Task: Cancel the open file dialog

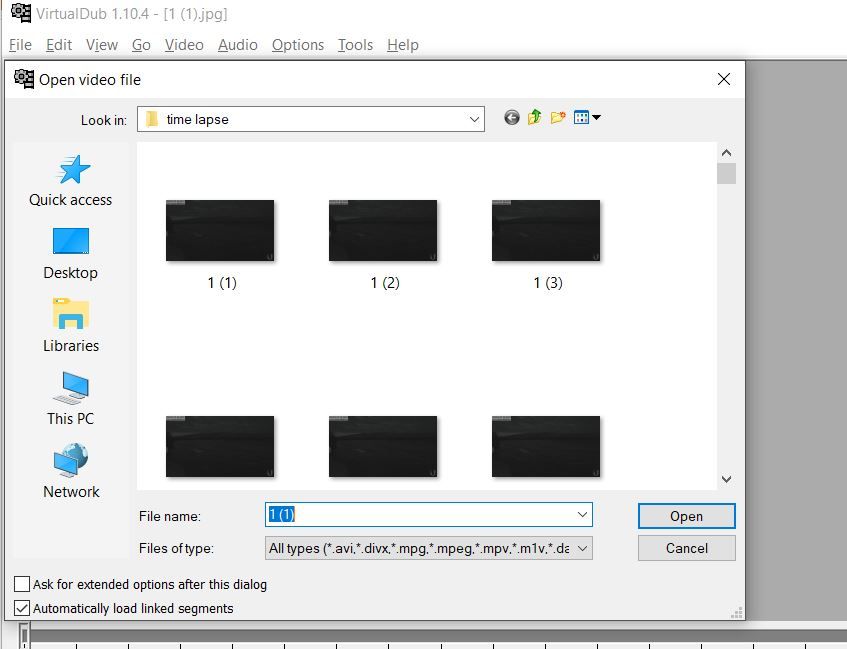Action: coord(686,548)
